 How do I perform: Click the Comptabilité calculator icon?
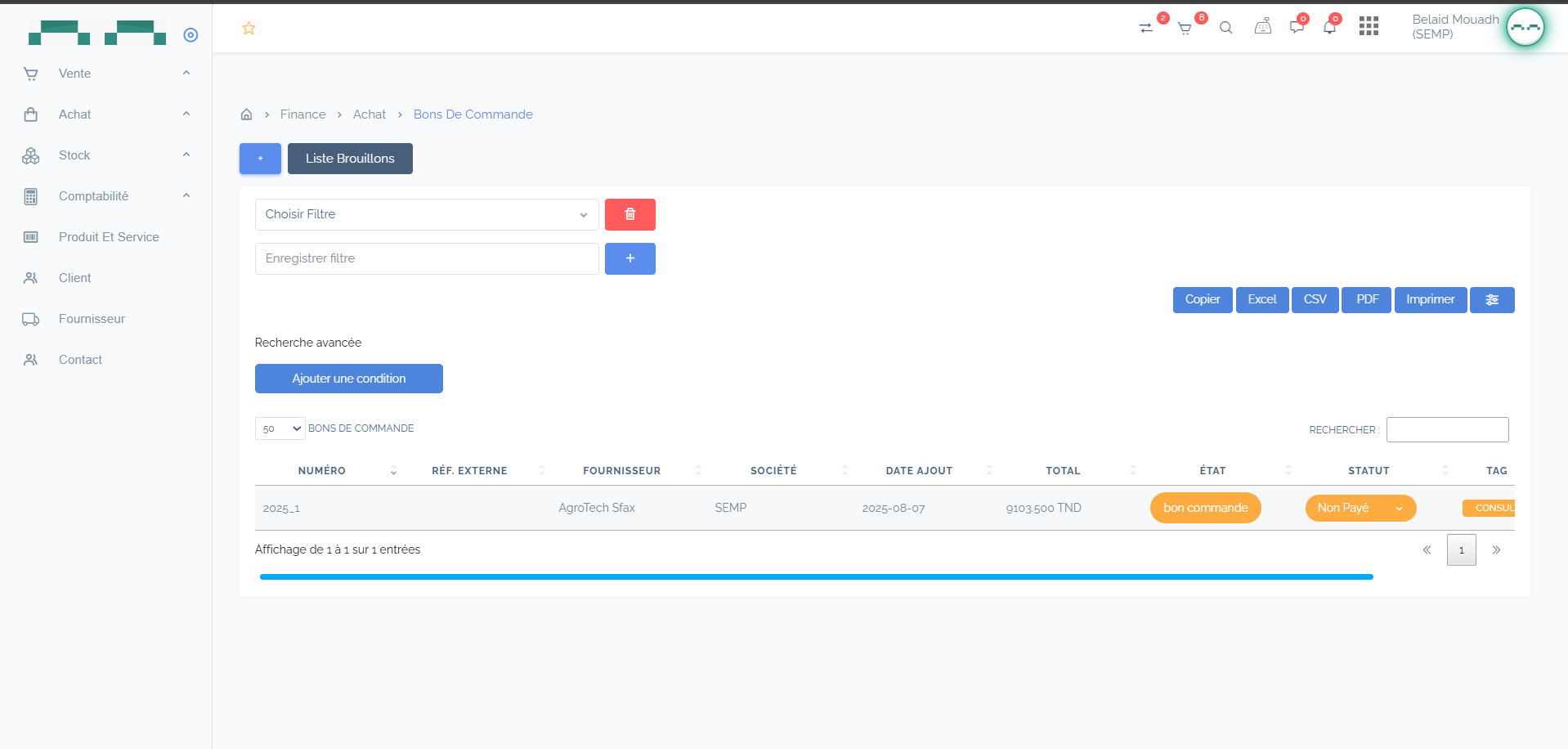click(x=31, y=196)
